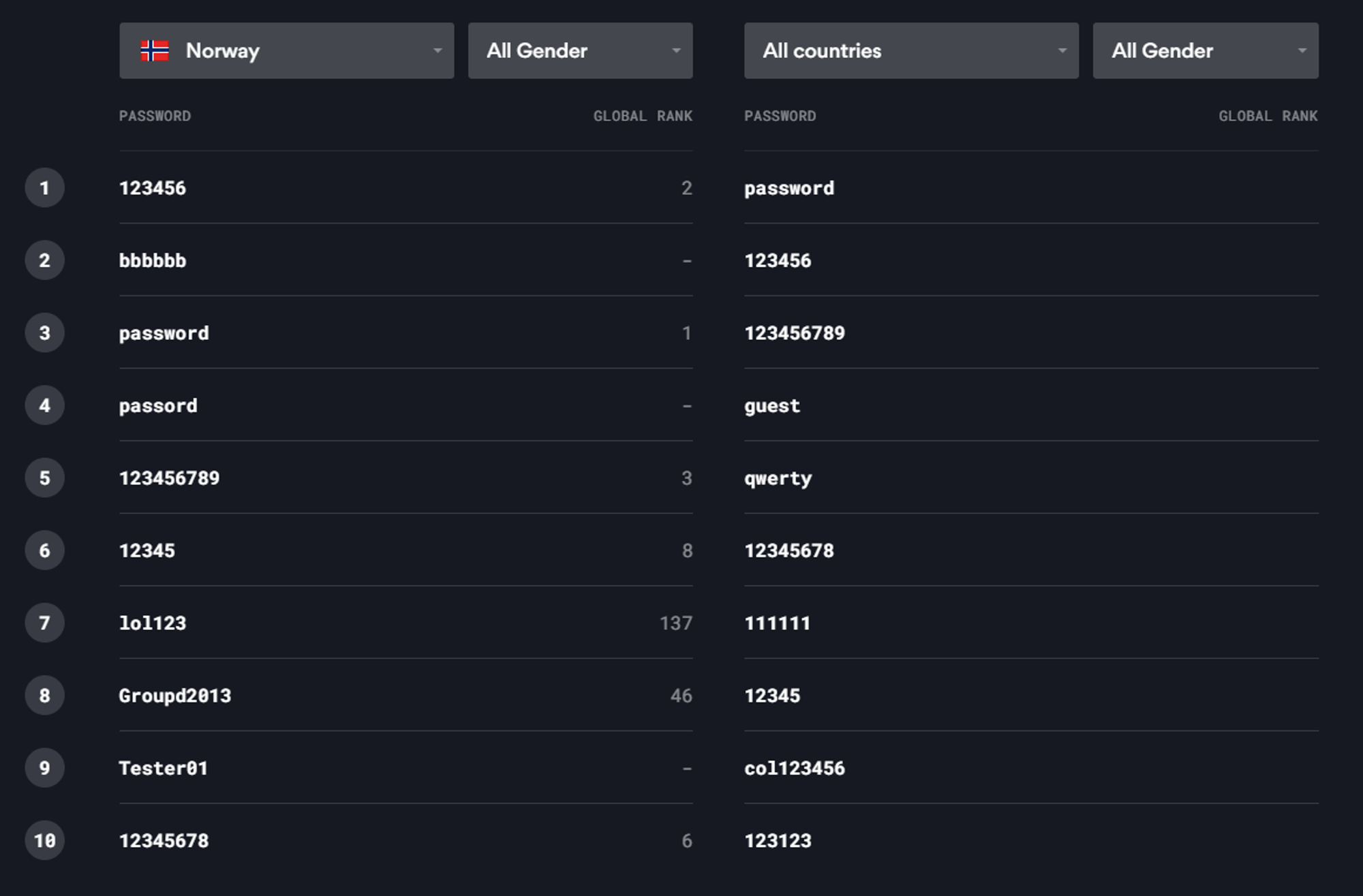1363x896 pixels.
Task: Click the rank 1 number badge
Action: pos(45,188)
